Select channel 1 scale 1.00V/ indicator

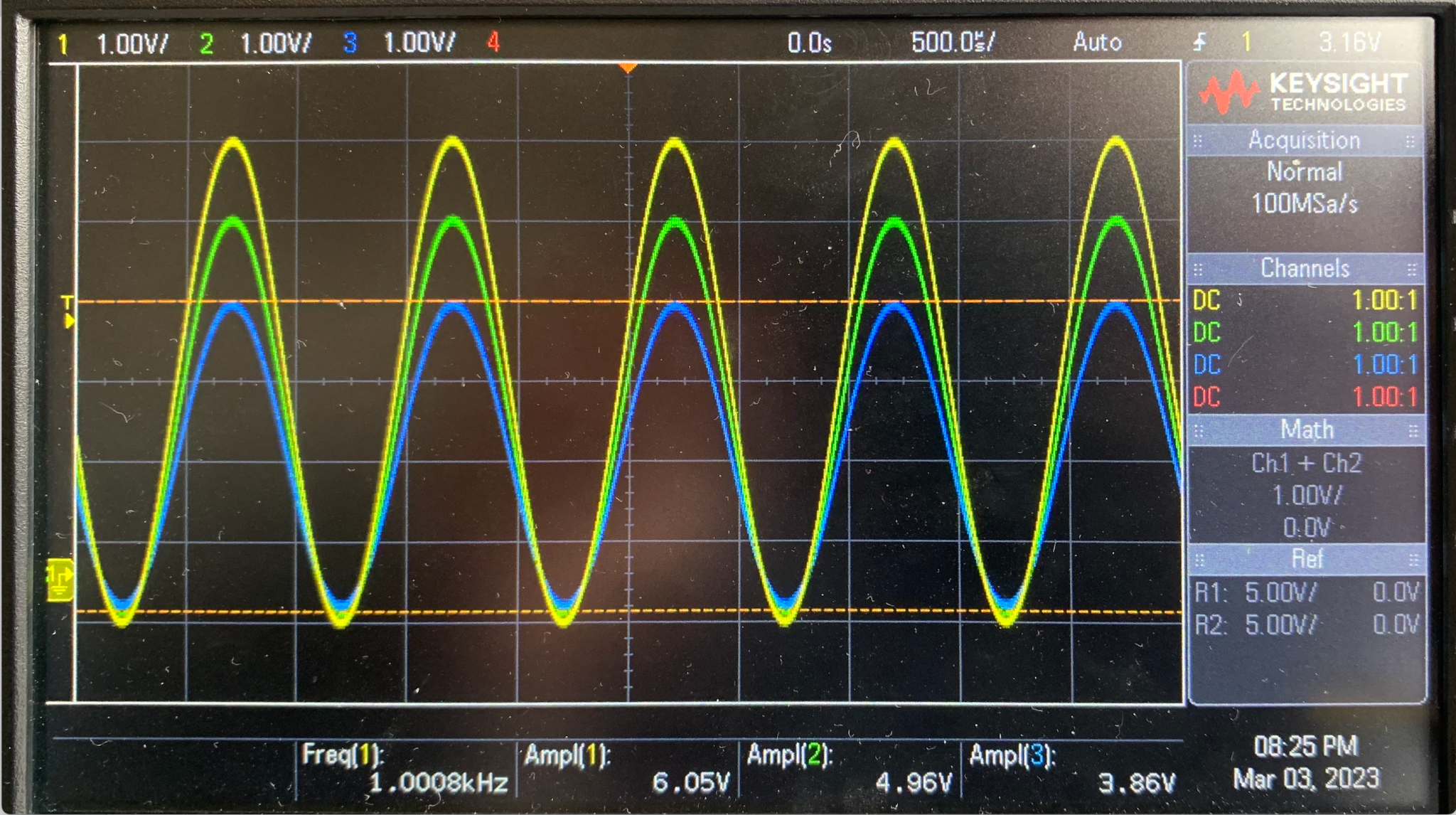pos(132,44)
